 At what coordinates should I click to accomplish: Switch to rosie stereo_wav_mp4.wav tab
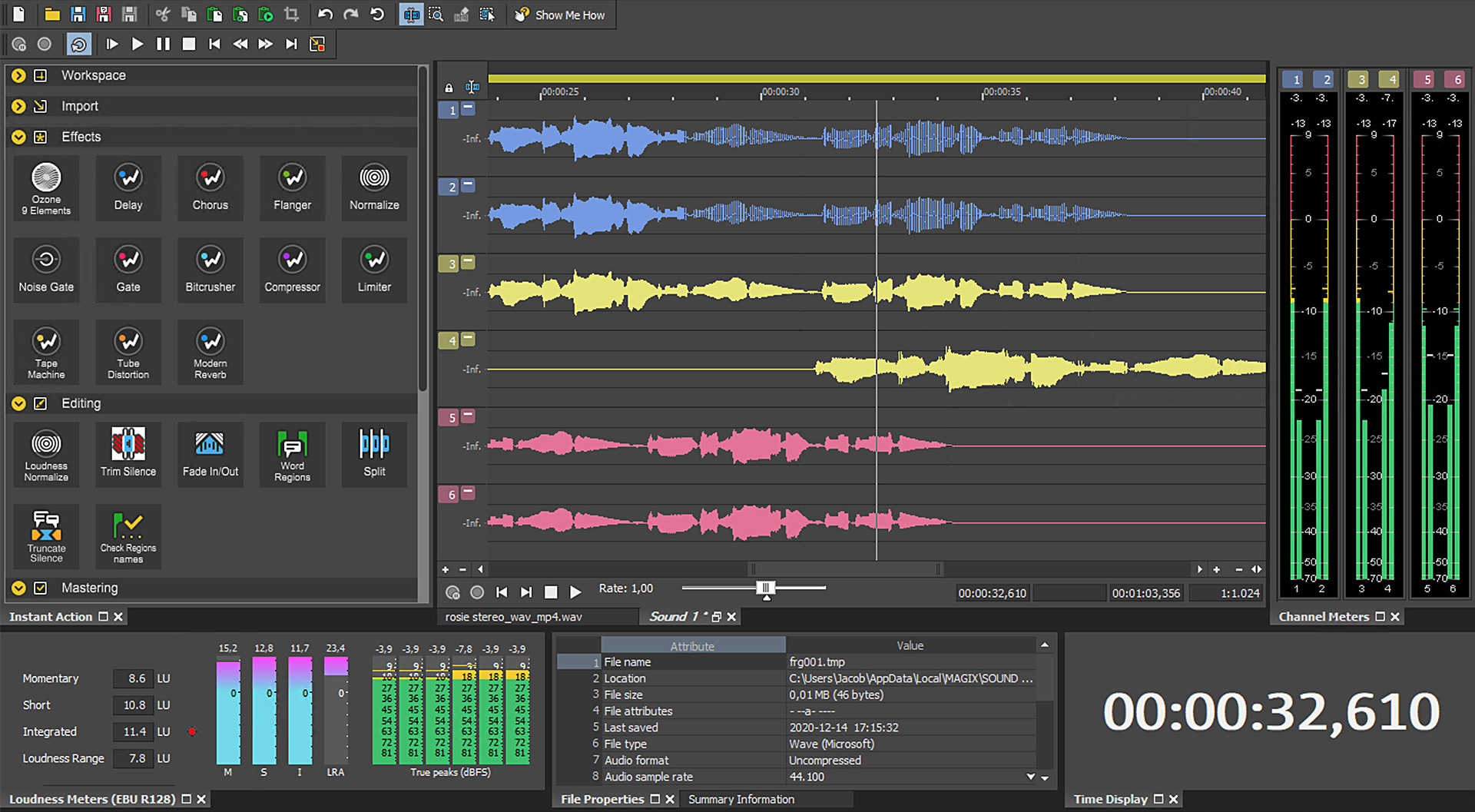pyautogui.click(x=513, y=617)
